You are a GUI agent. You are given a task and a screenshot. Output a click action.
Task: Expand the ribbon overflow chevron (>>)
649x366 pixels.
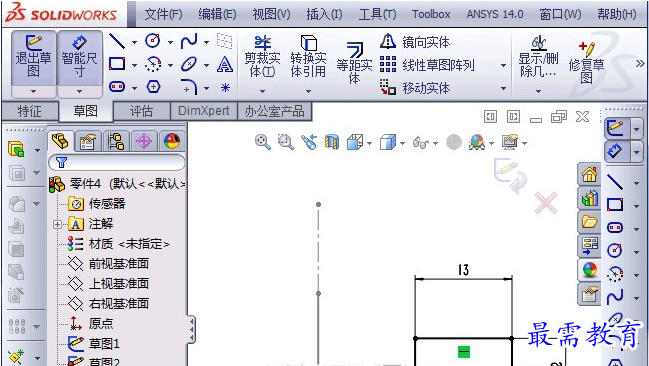pyautogui.click(x=640, y=63)
